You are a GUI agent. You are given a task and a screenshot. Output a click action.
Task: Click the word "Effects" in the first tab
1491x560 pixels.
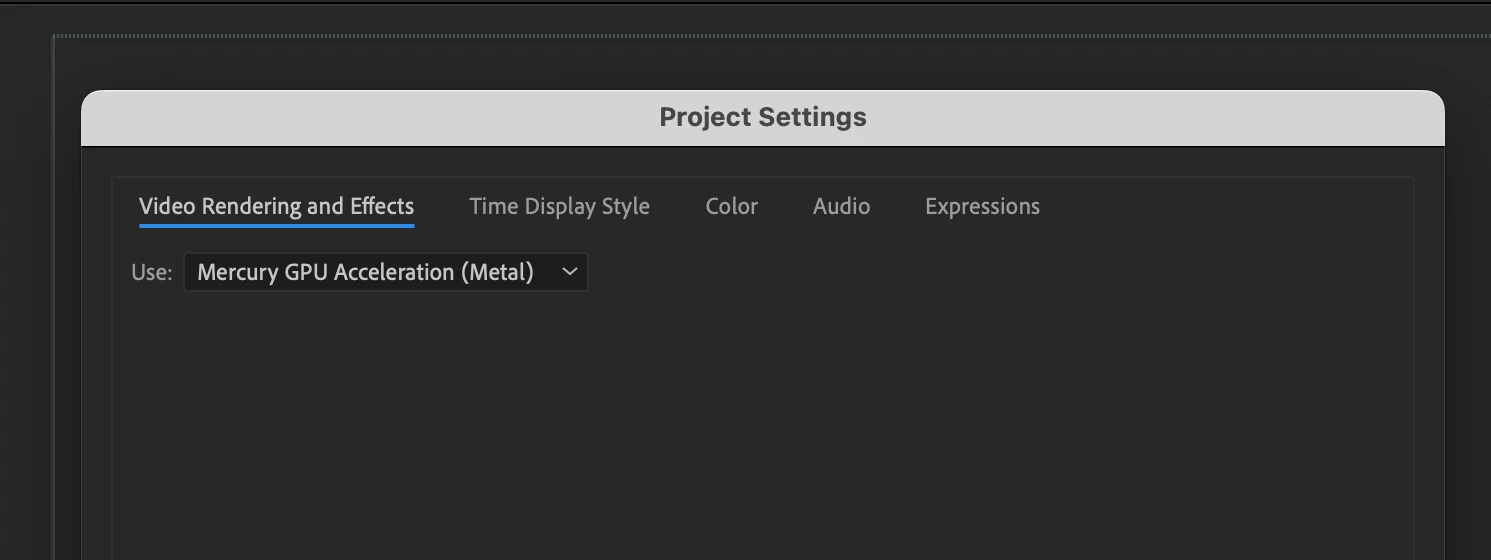click(381, 207)
